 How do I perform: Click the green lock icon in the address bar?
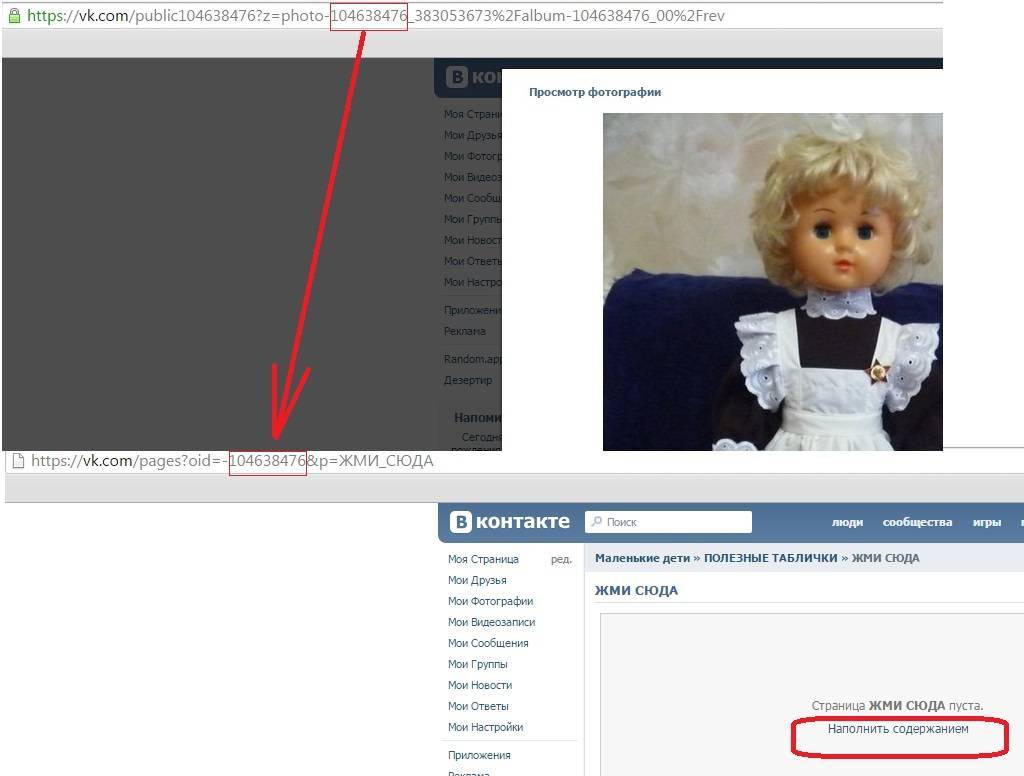[x=13, y=15]
